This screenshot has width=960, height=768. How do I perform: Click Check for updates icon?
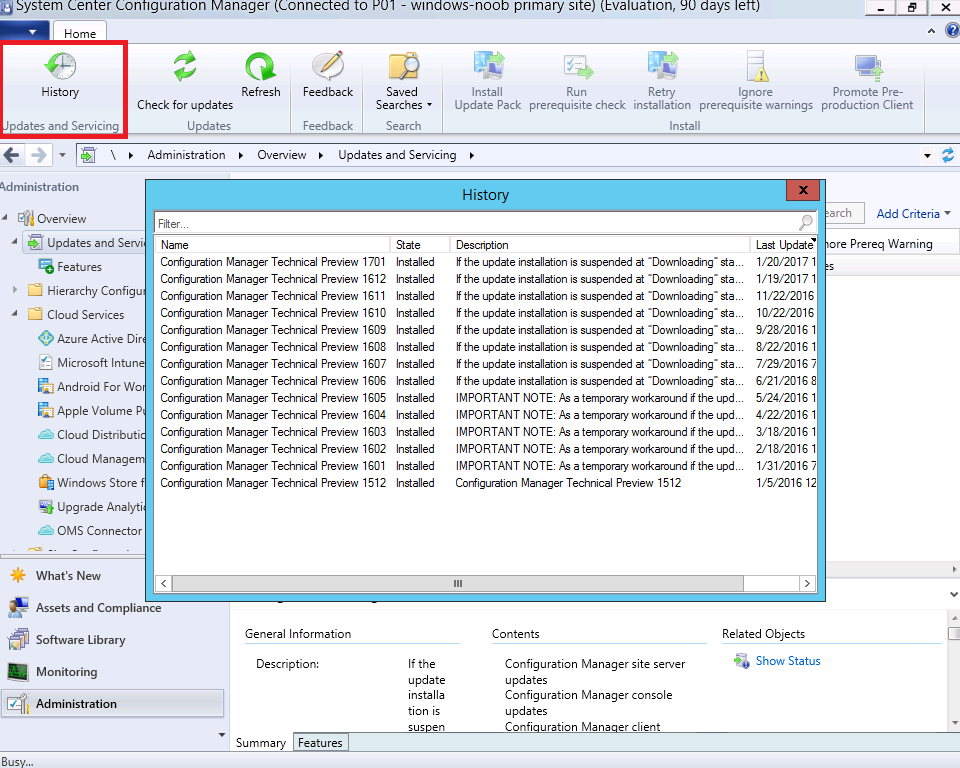click(x=184, y=66)
